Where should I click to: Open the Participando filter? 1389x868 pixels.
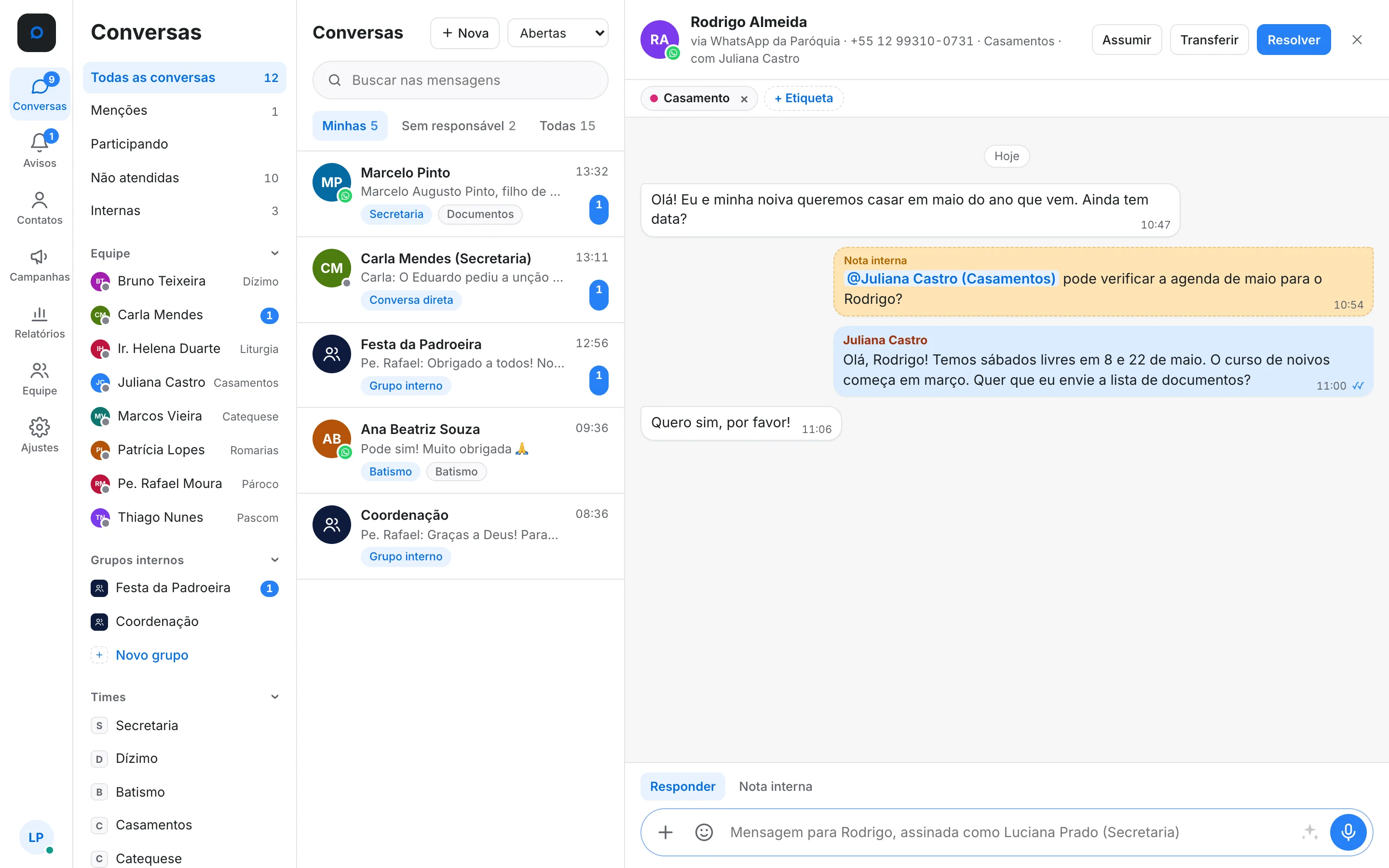point(184,144)
